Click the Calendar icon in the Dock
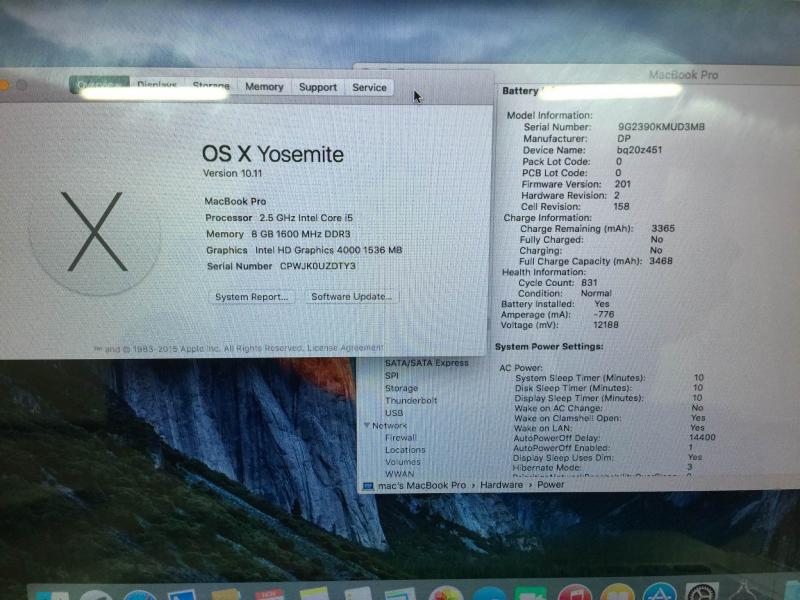 click(x=269, y=595)
